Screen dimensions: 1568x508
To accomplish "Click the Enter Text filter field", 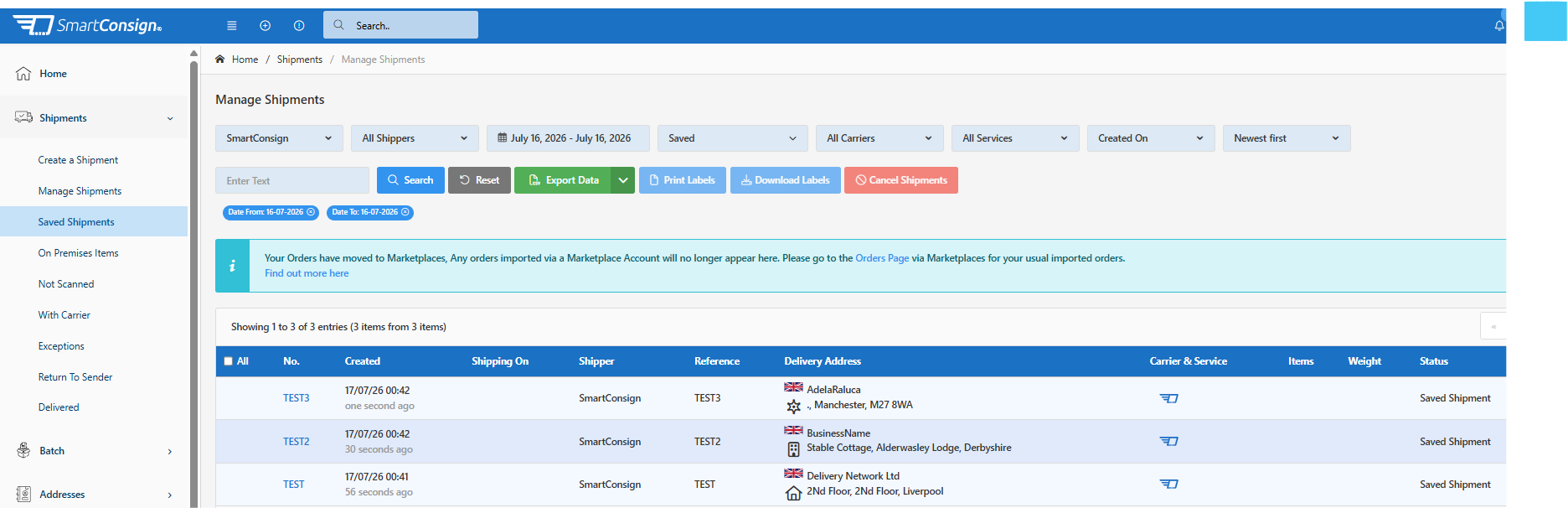I will click(x=292, y=180).
